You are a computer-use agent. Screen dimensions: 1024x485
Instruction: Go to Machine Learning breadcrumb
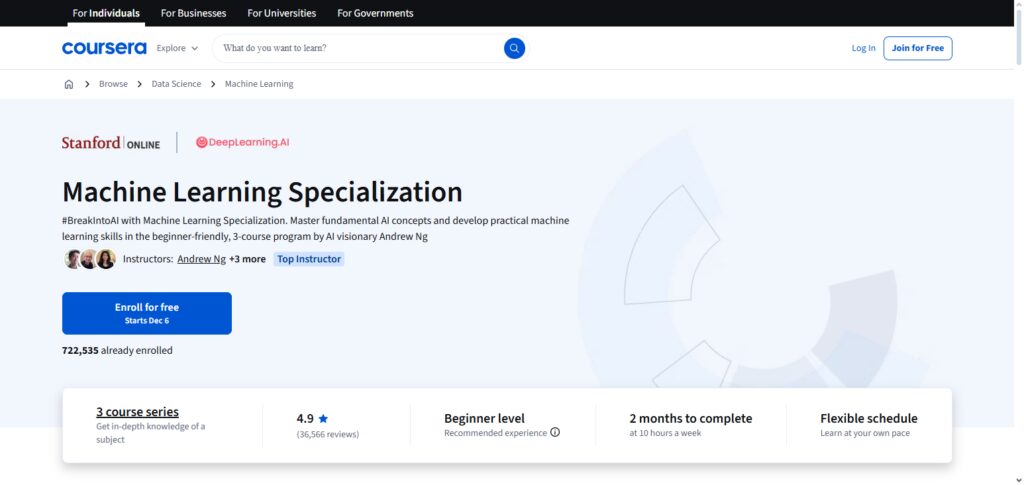(x=259, y=84)
